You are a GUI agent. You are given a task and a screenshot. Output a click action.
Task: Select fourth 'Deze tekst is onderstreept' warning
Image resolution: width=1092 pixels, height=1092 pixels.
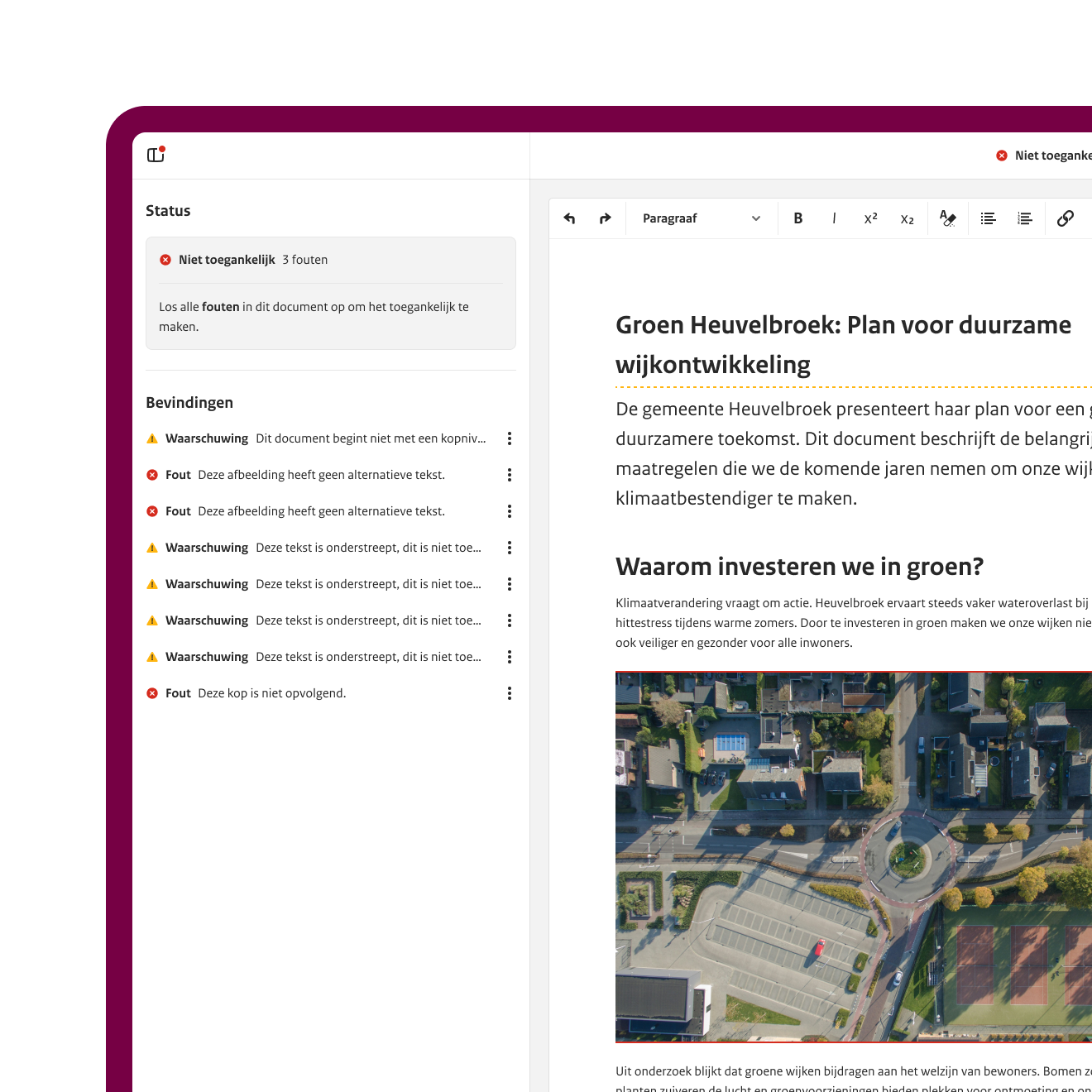314,657
